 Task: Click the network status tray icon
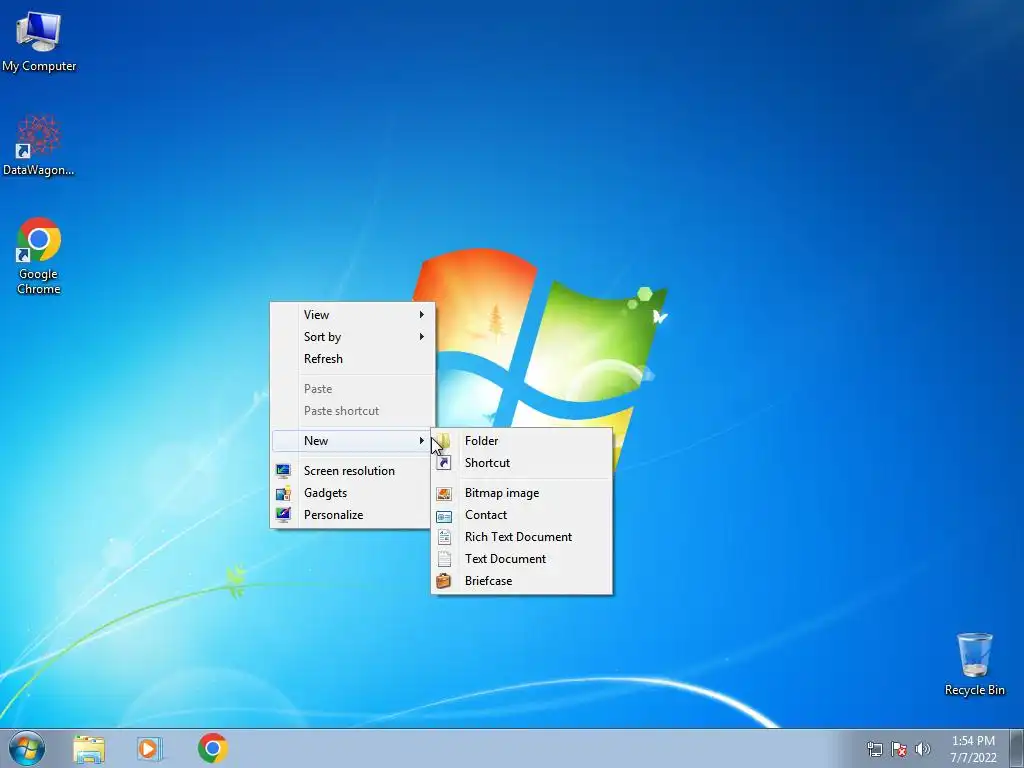point(874,749)
